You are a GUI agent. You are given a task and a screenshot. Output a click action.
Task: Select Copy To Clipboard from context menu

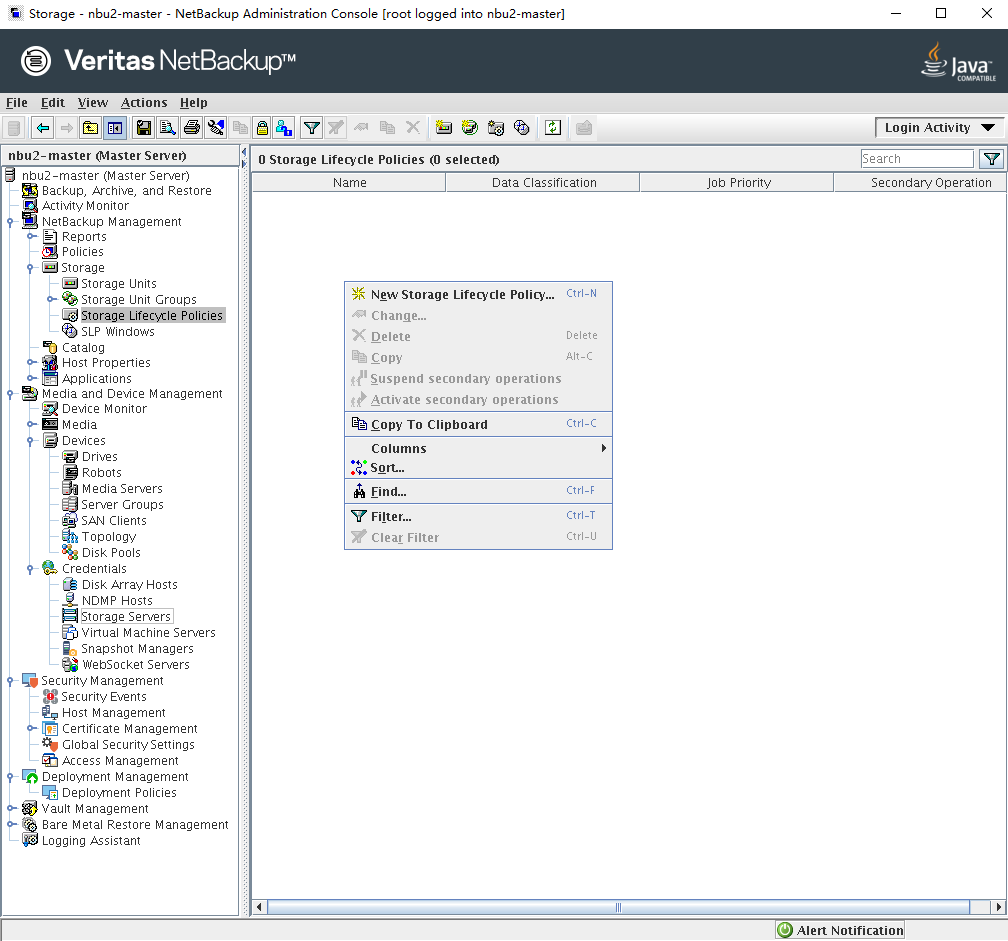429,425
